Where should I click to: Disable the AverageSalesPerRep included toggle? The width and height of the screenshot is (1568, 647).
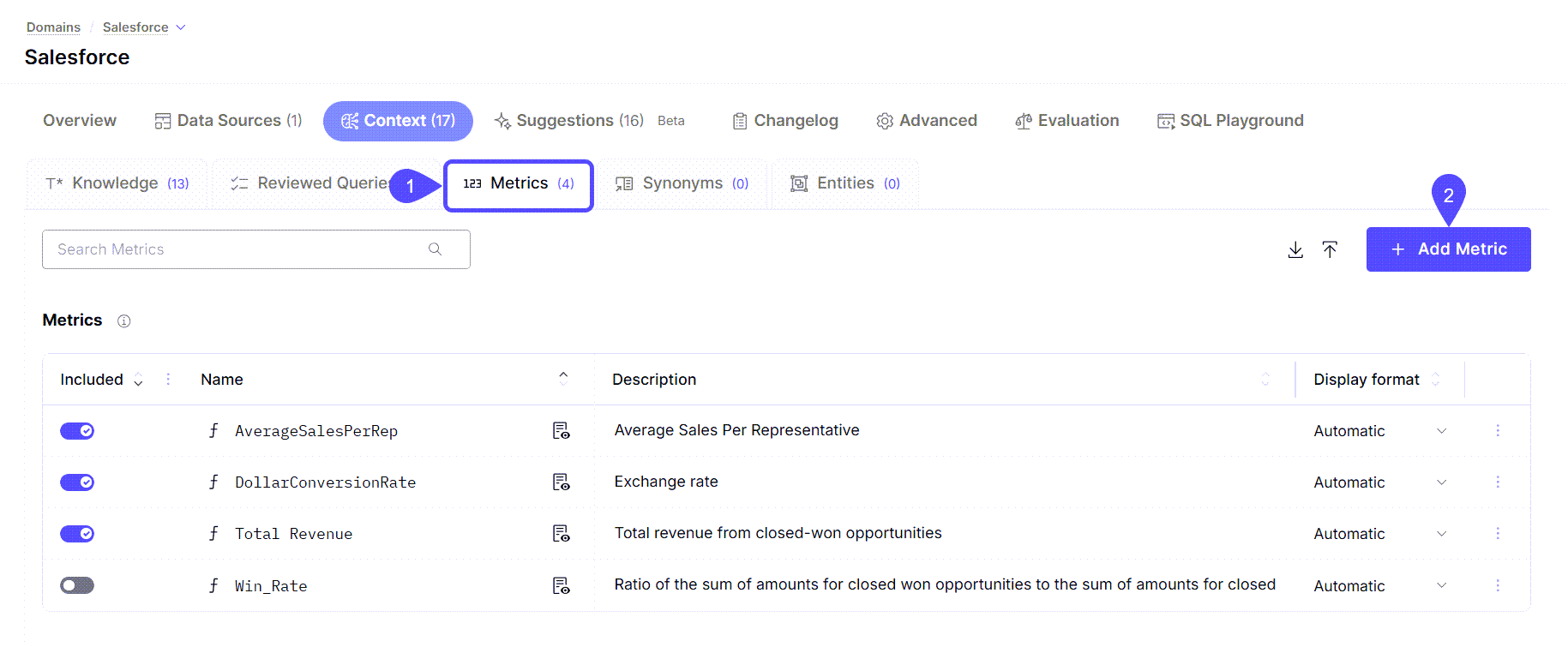(x=77, y=431)
